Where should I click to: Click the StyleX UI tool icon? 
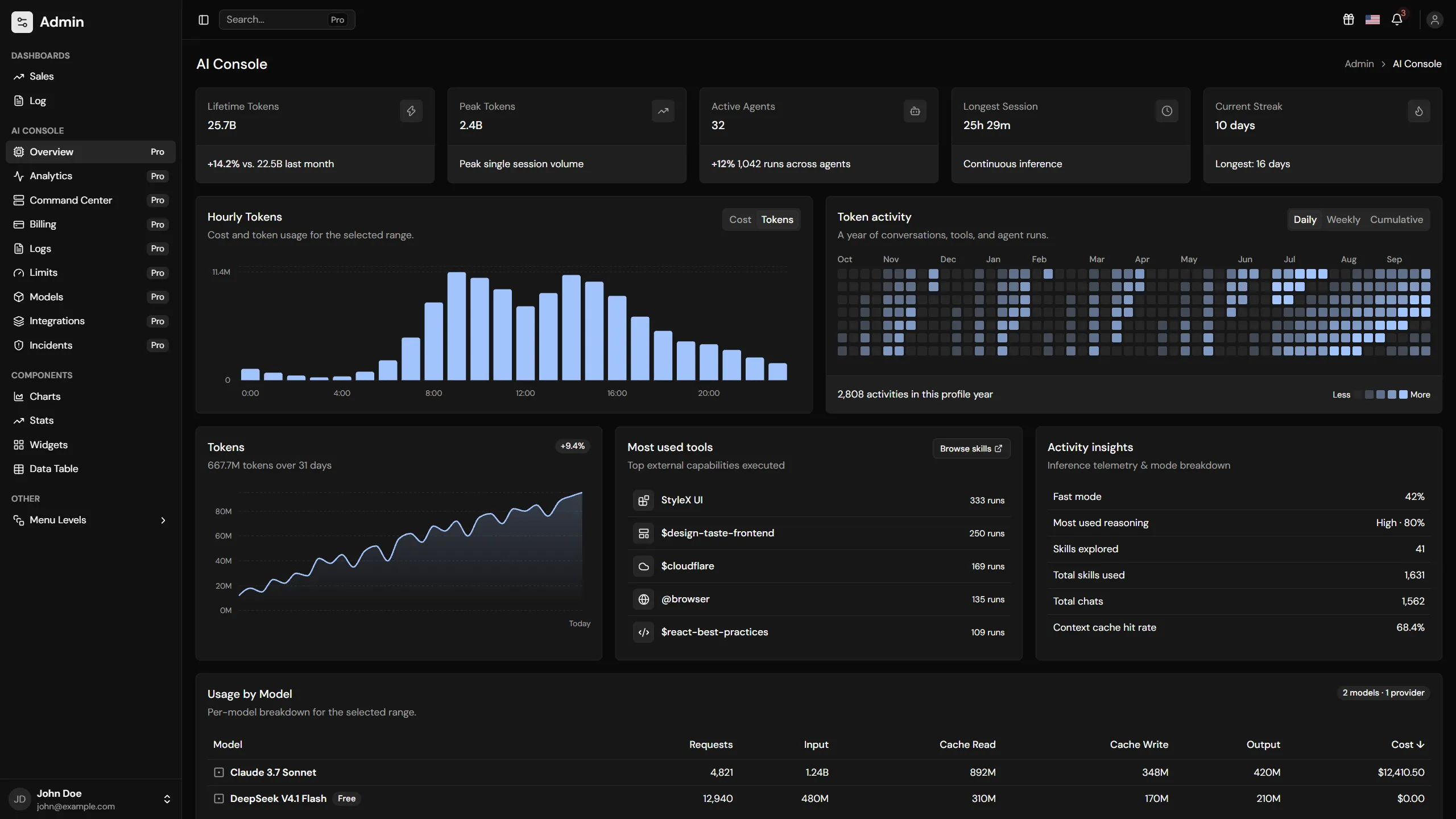click(x=644, y=500)
